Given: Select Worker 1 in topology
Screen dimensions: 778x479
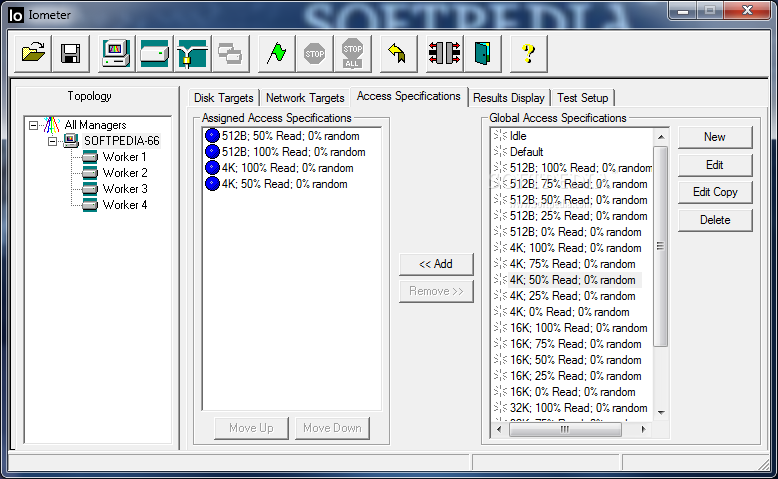Looking at the screenshot, I should point(124,157).
